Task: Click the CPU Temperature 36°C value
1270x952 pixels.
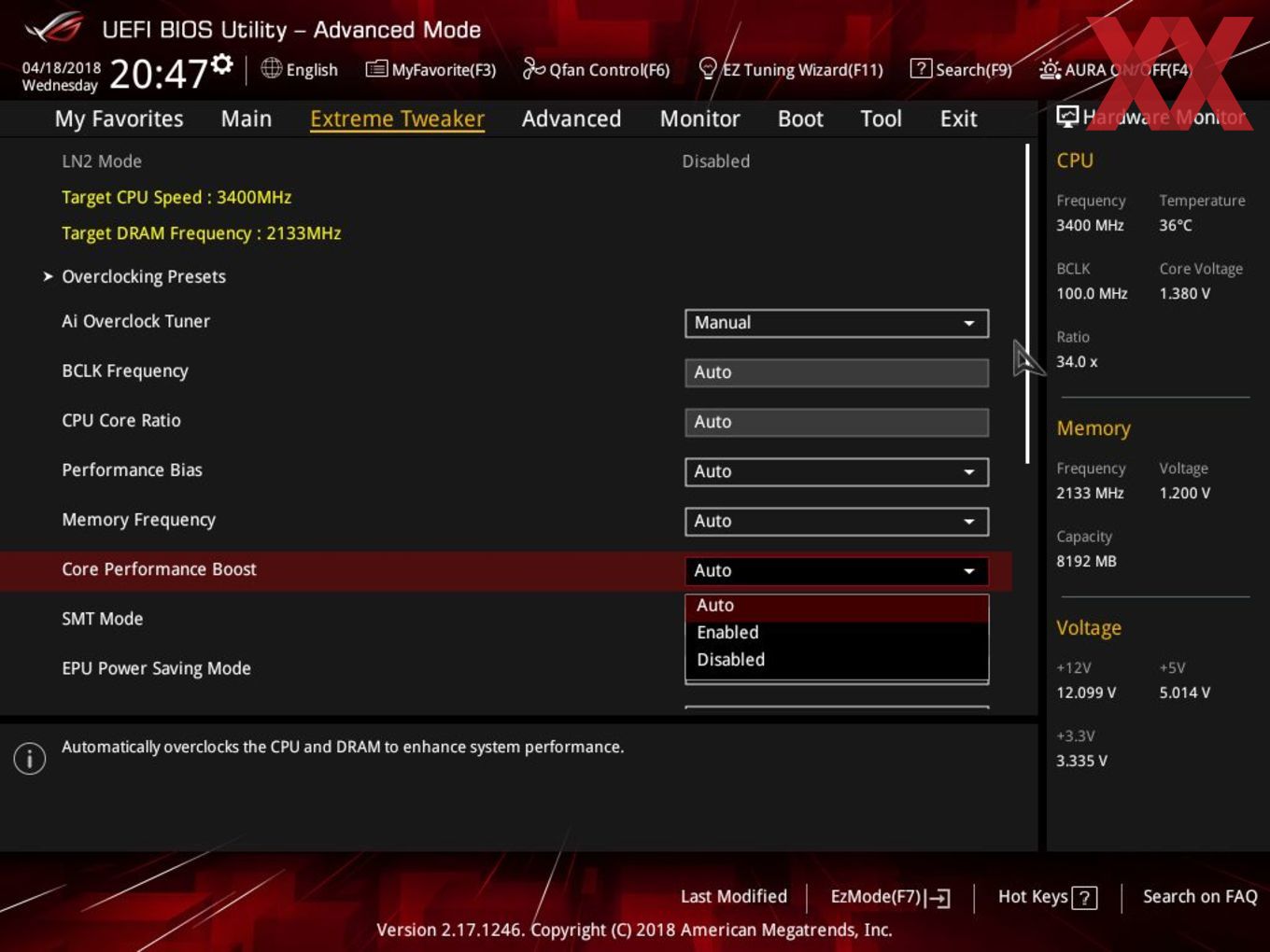Action: (x=1175, y=225)
